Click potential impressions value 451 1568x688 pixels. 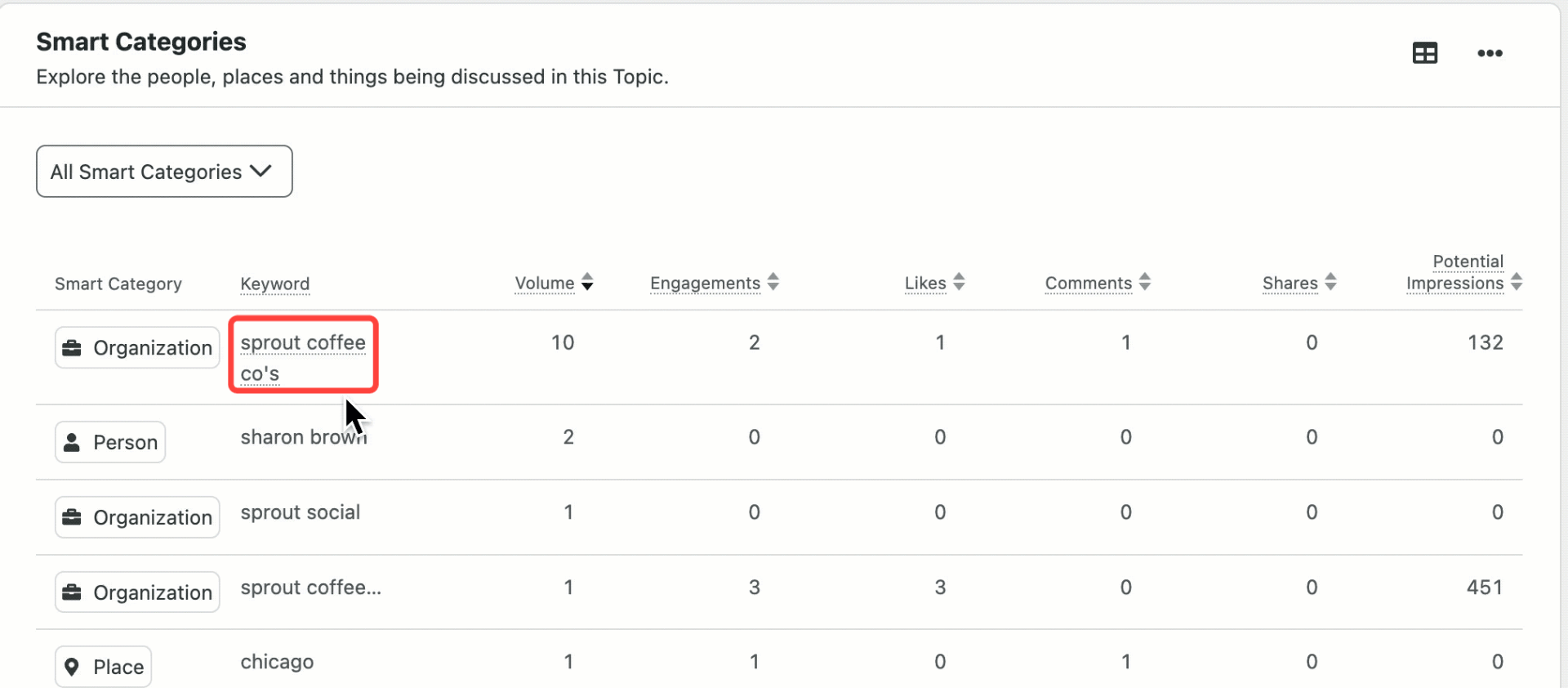(1486, 587)
